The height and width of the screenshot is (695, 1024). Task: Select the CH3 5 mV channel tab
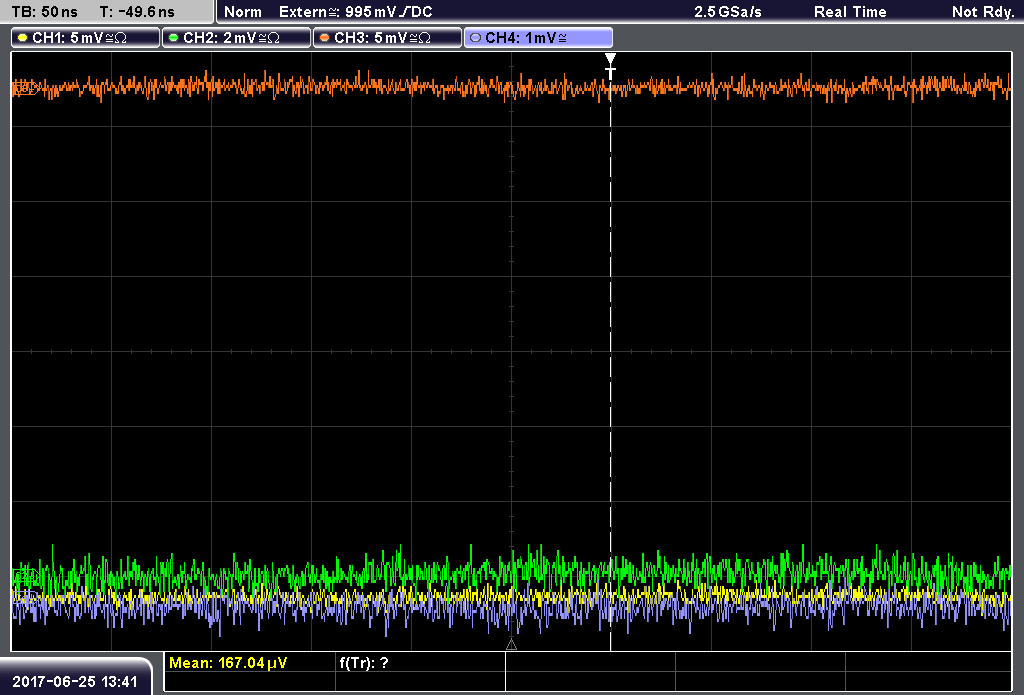pos(388,38)
